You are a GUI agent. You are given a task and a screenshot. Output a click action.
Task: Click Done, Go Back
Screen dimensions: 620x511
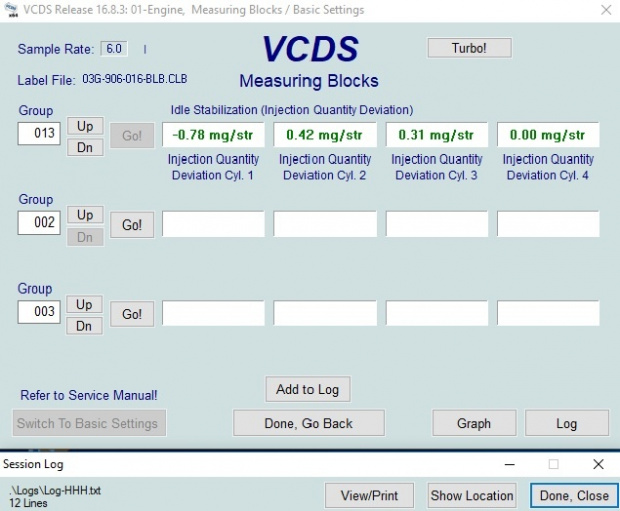[308, 423]
